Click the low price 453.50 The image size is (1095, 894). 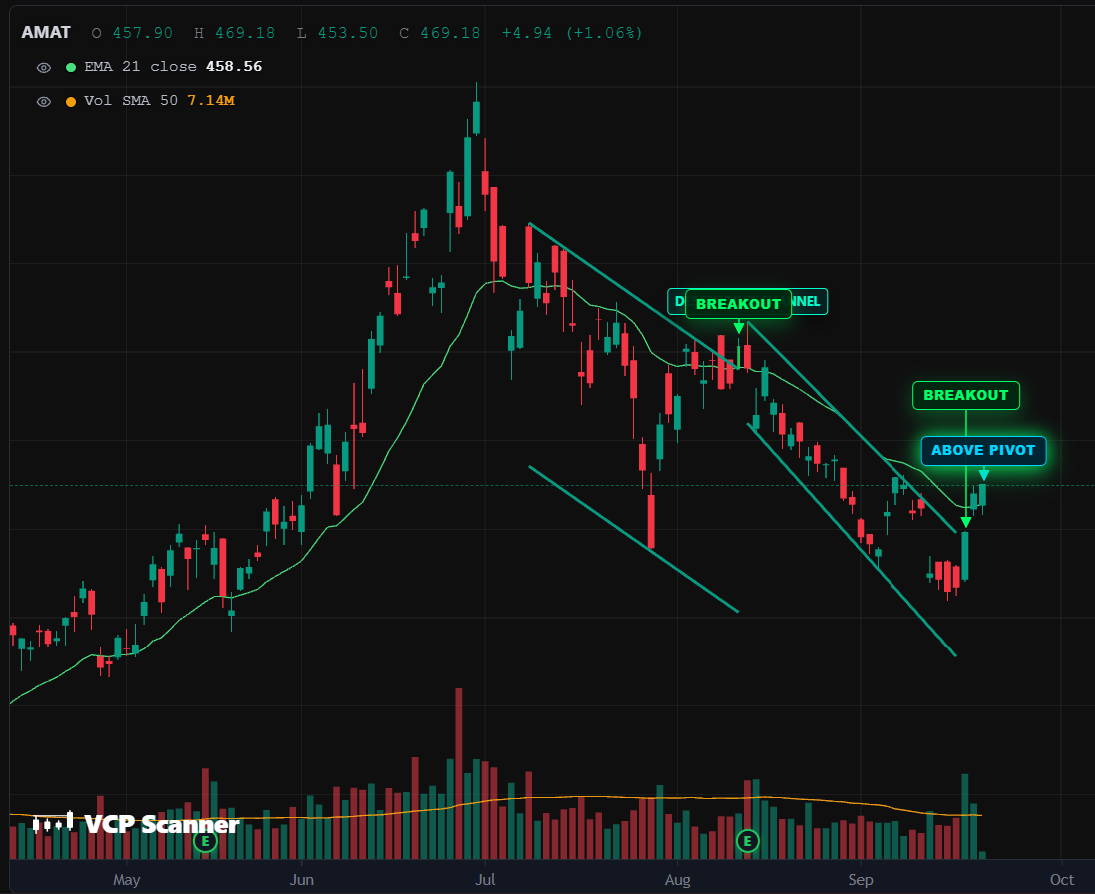click(x=348, y=34)
